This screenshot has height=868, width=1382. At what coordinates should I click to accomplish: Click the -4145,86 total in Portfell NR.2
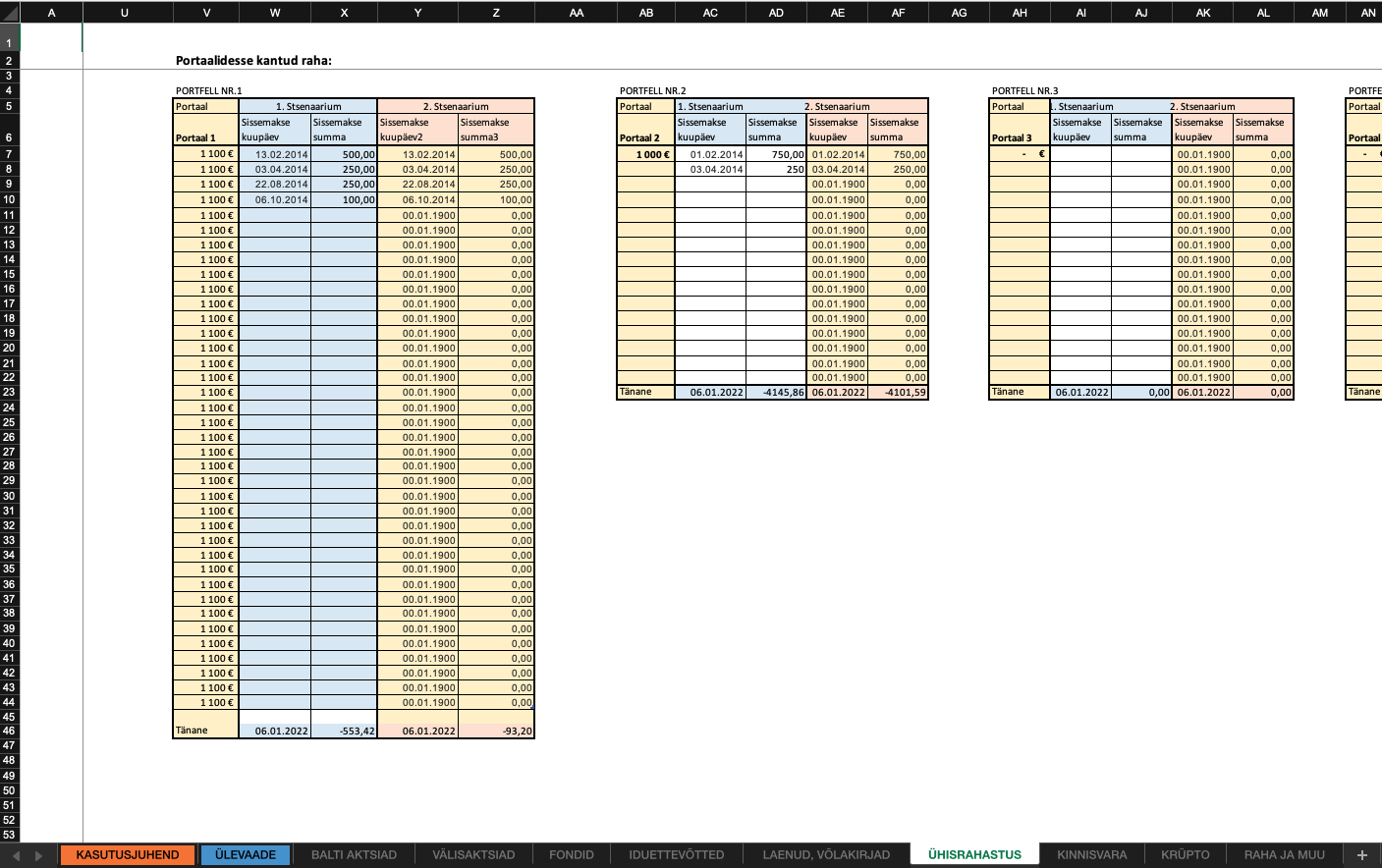pyautogui.click(x=776, y=392)
